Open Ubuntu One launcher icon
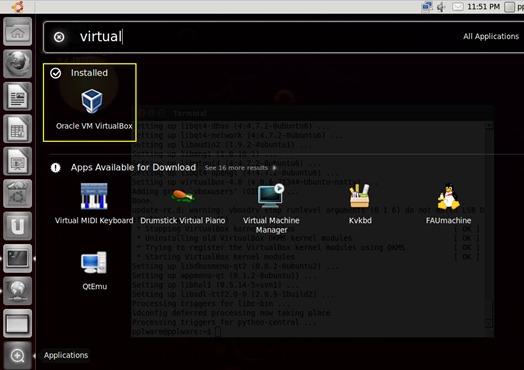 coord(17,226)
